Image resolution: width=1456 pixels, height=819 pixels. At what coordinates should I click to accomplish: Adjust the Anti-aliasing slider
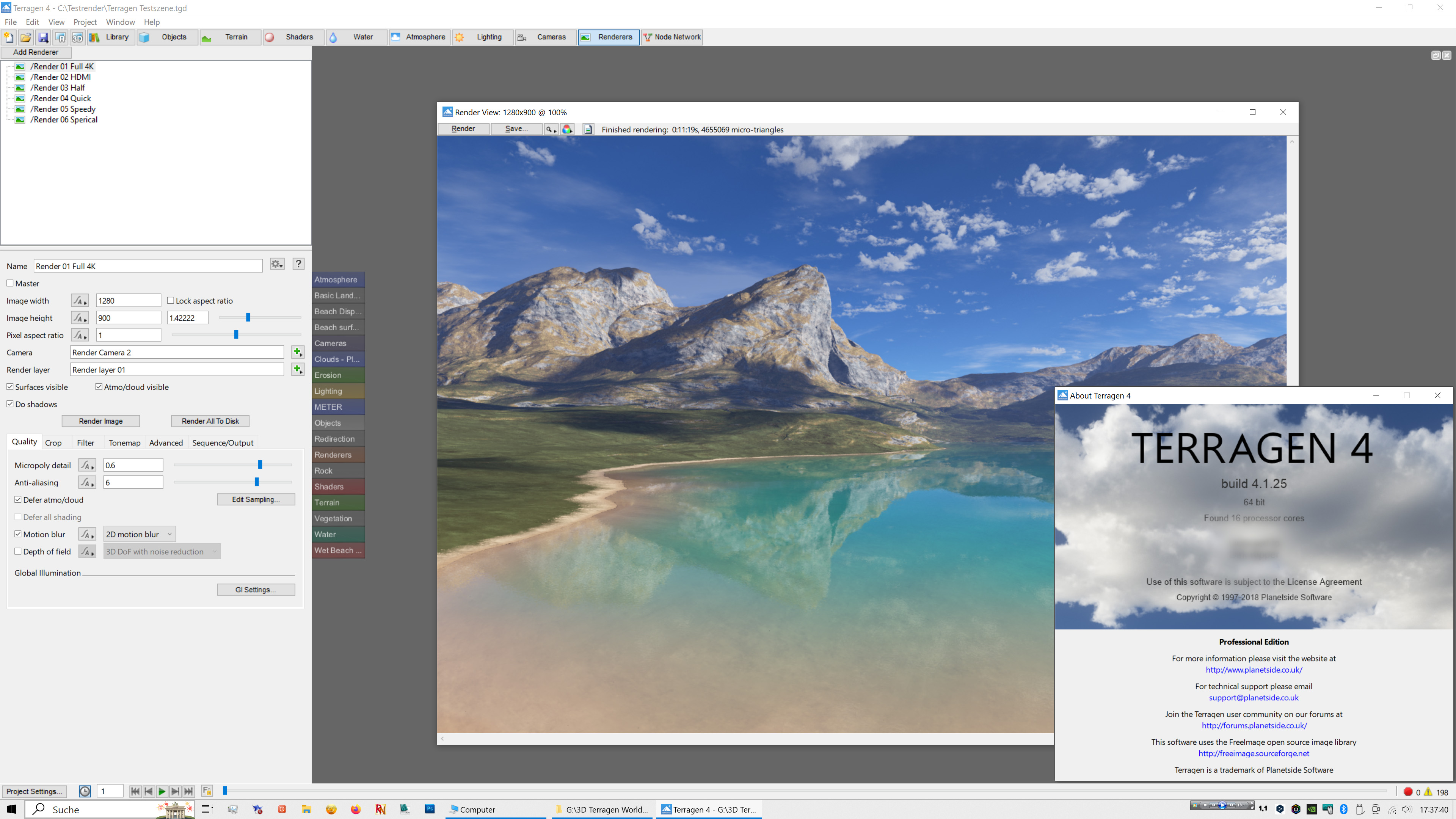[x=257, y=482]
